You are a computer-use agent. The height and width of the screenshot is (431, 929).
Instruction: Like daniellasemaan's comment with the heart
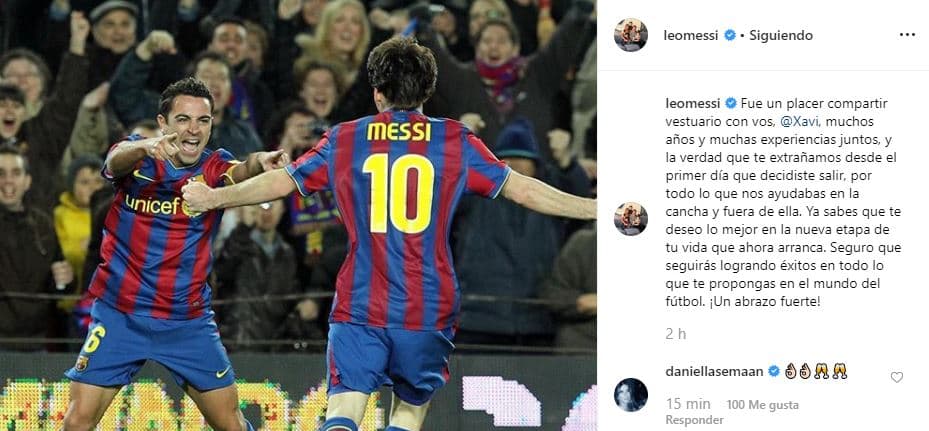point(897,377)
